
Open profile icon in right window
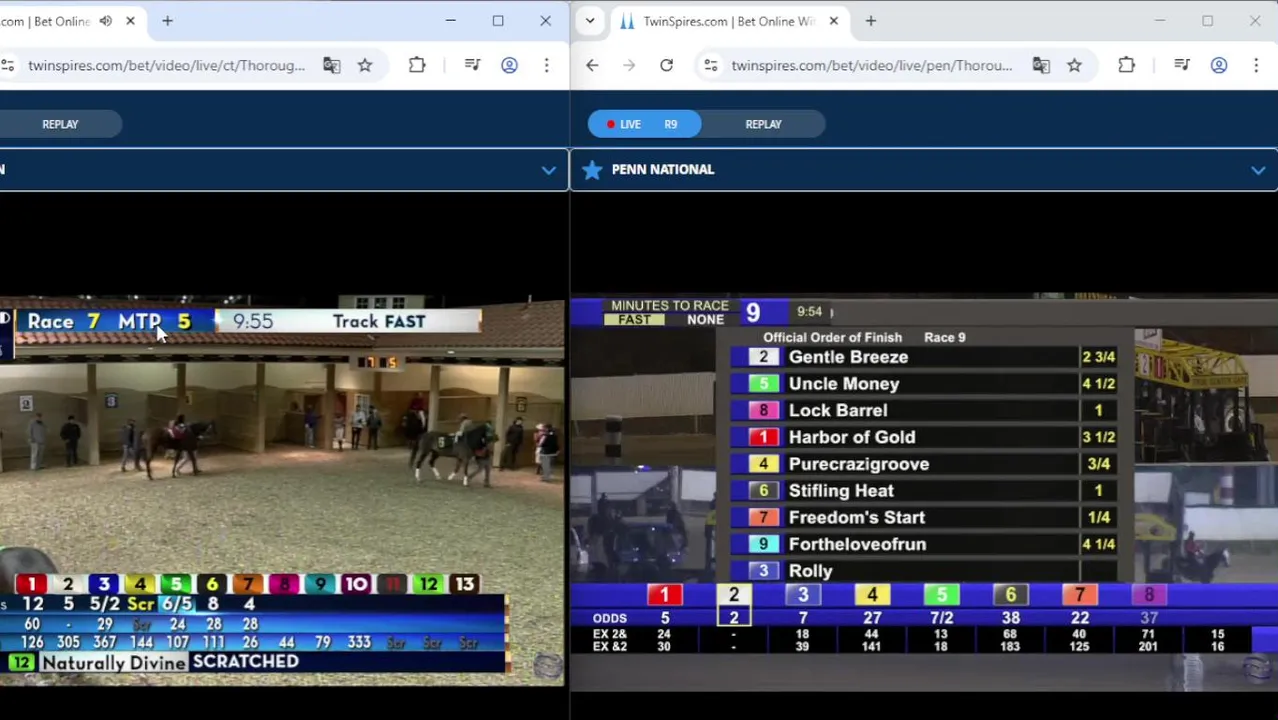(1218, 65)
